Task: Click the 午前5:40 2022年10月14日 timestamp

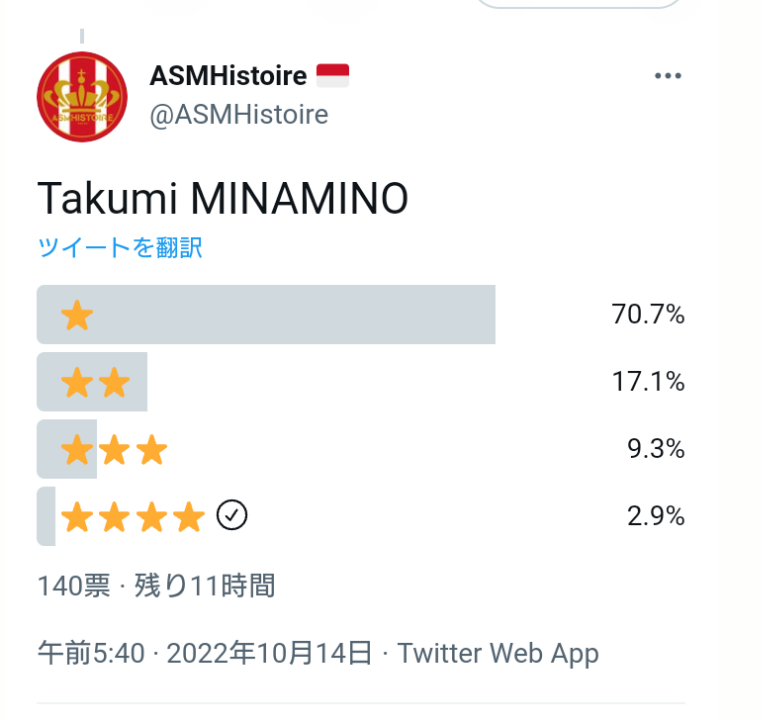Action: (205, 653)
